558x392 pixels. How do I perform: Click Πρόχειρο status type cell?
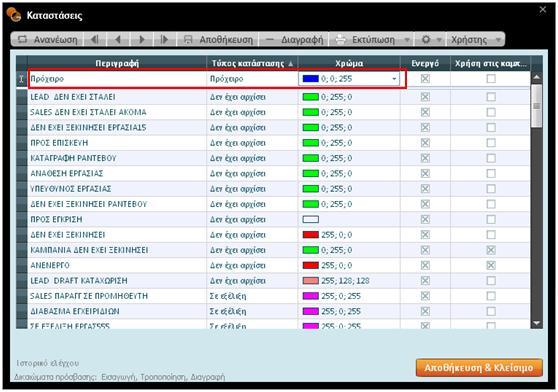252,79
